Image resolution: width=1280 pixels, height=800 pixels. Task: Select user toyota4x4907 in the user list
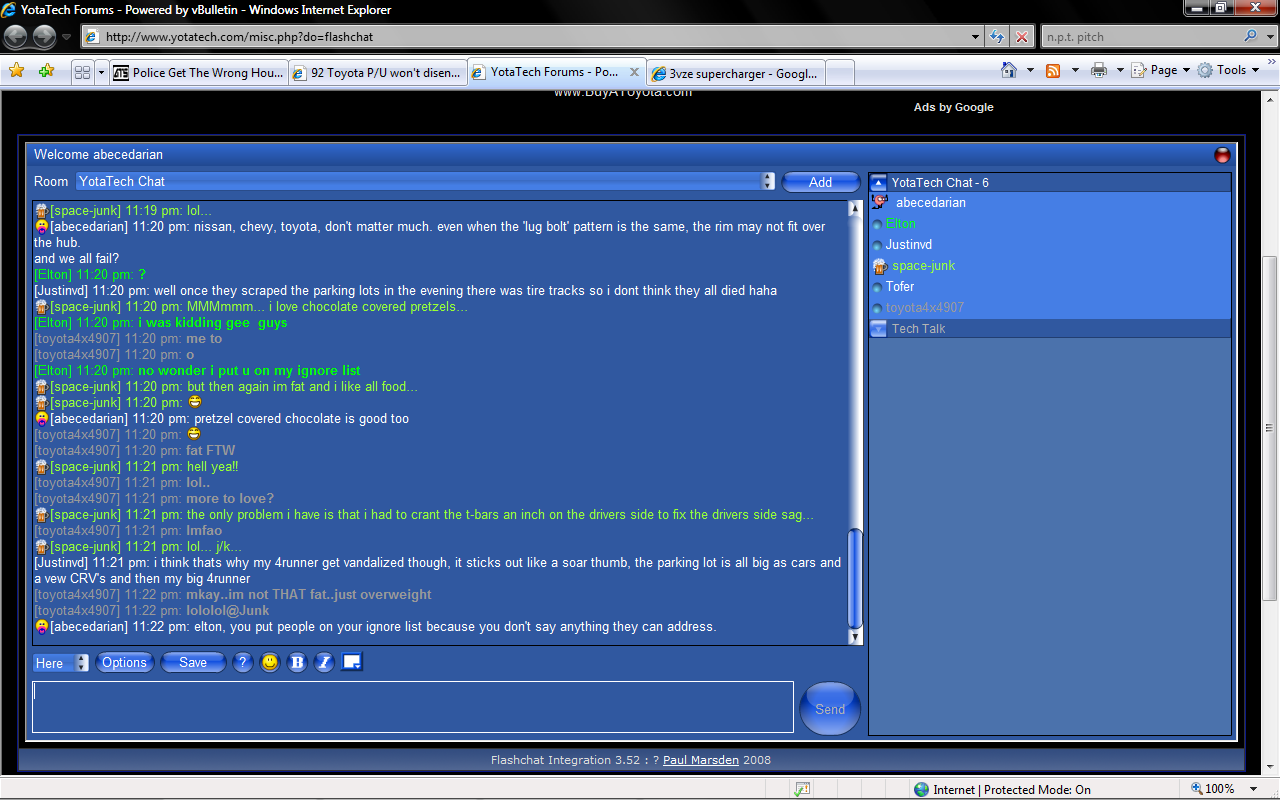tap(925, 308)
